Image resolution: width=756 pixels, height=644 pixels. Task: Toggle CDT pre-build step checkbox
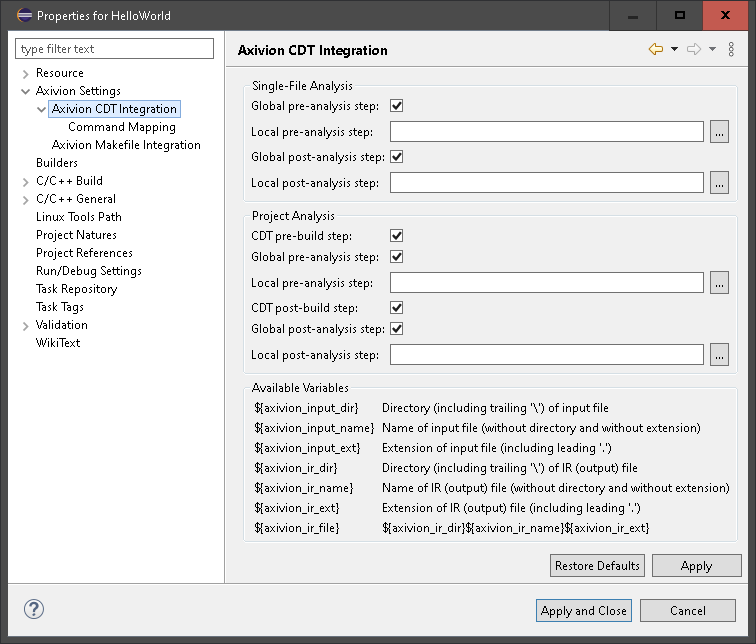click(x=397, y=236)
